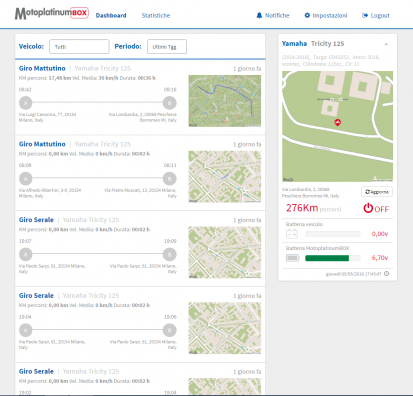The image size is (413, 396).
Task: Click start marker A of the 19:04 trip
Action: [26, 330]
